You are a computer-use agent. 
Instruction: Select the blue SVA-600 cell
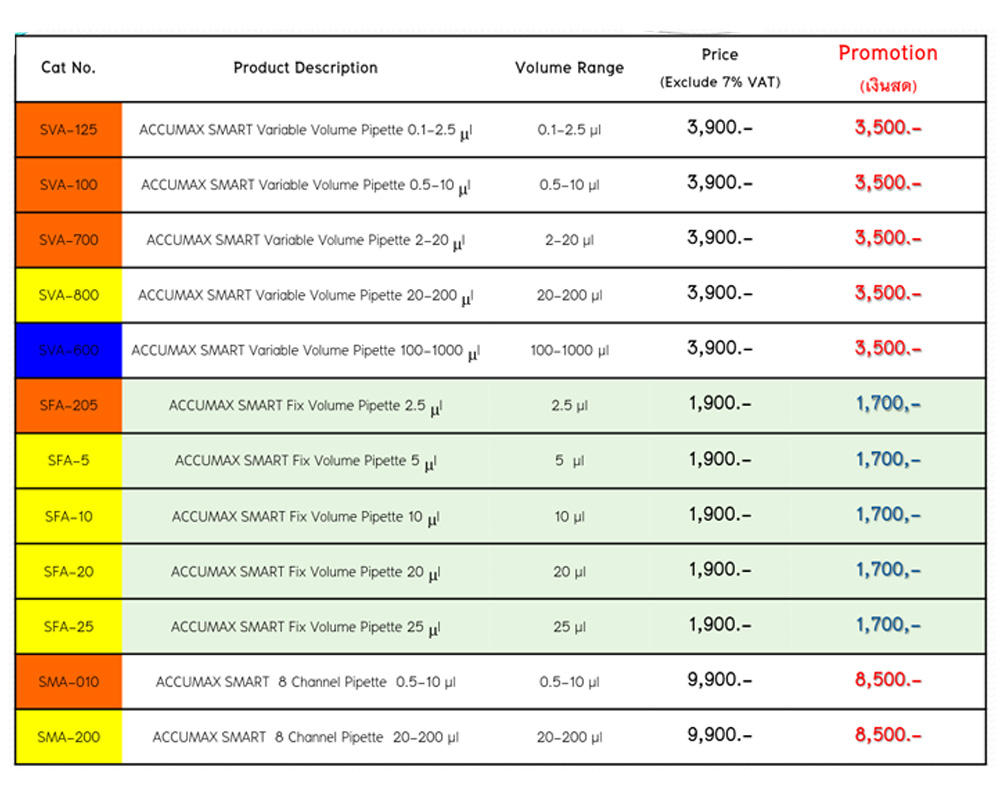pyautogui.click(x=69, y=350)
